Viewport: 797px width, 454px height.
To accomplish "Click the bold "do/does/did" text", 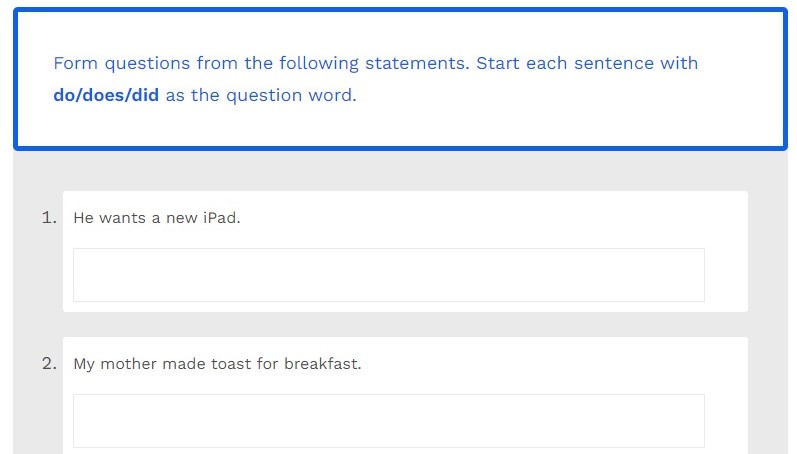I will click(x=106, y=97).
